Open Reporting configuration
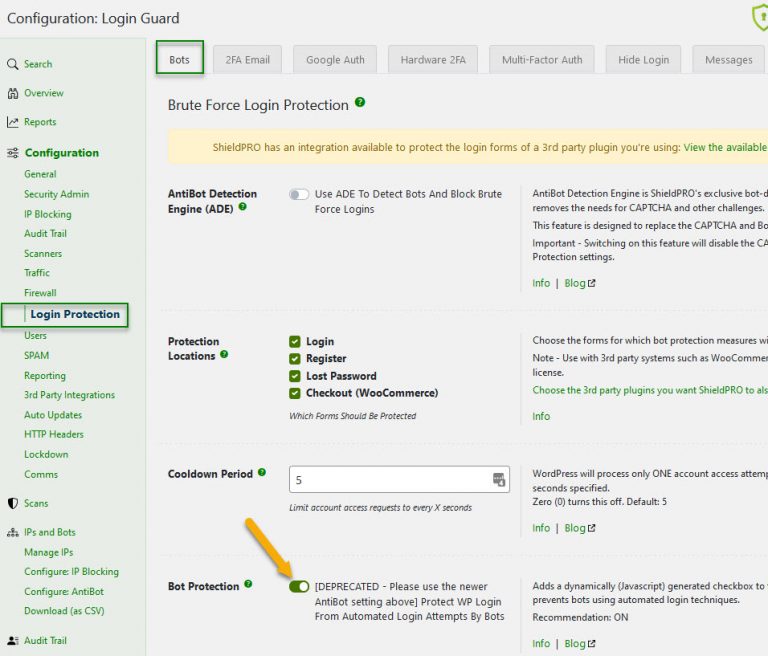768x656 pixels. 45,376
